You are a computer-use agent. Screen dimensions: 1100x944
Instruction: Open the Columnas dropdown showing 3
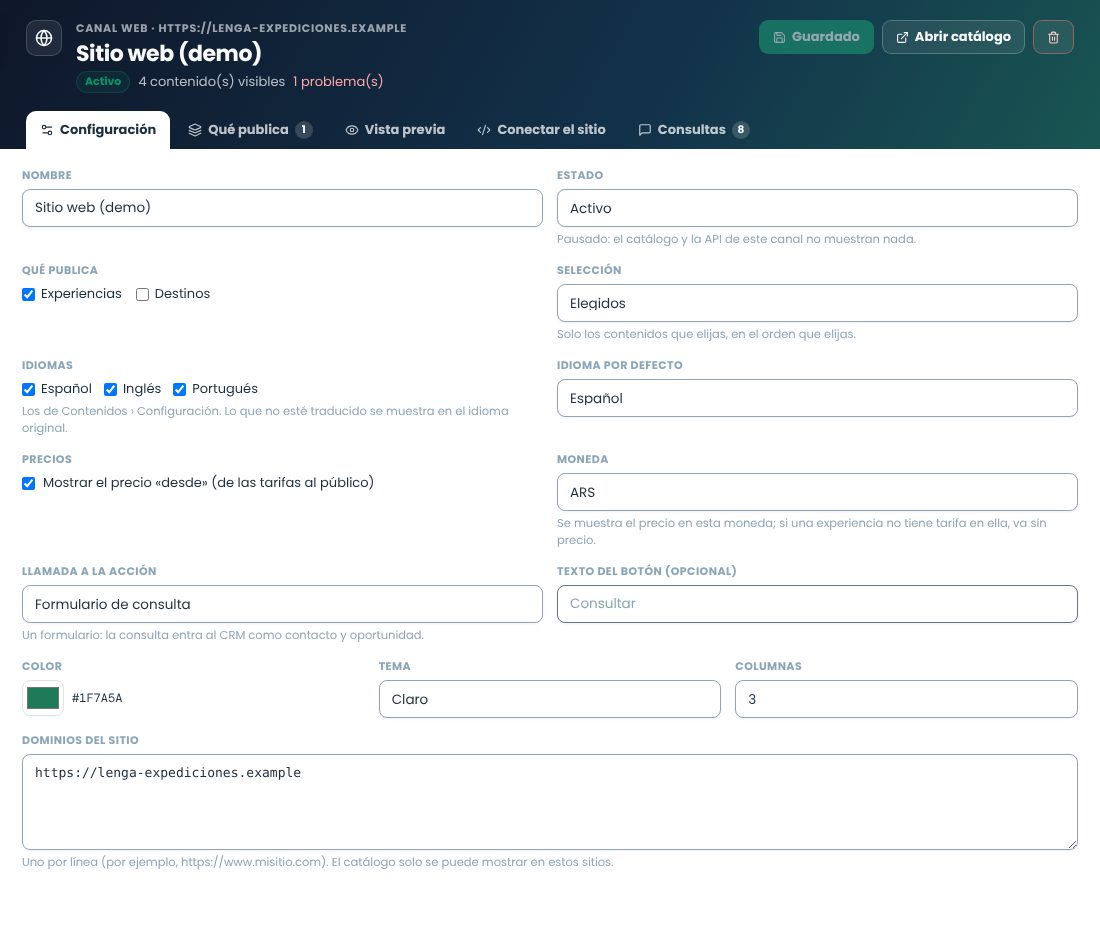coord(906,699)
